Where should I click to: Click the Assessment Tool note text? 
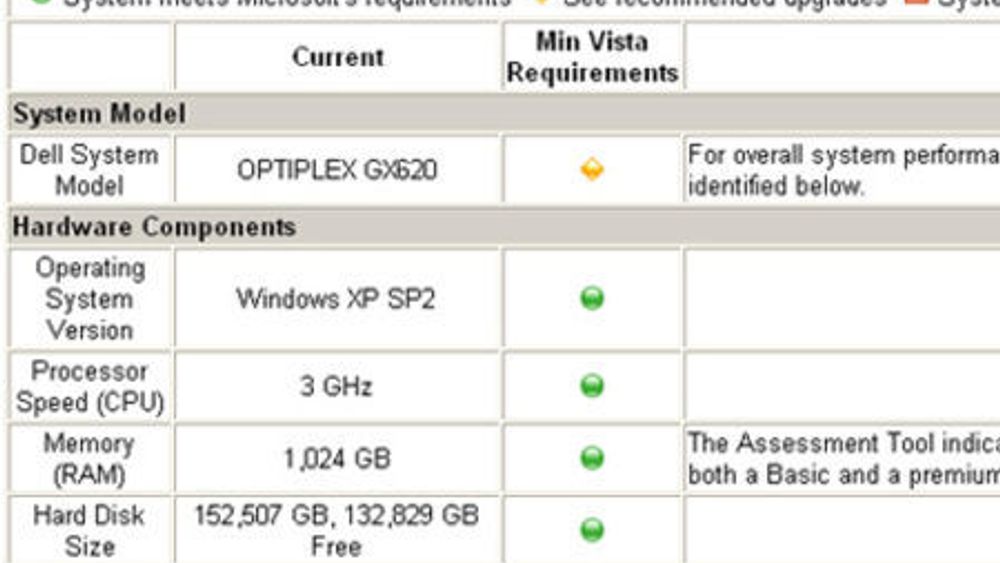click(x=843, y=458)
